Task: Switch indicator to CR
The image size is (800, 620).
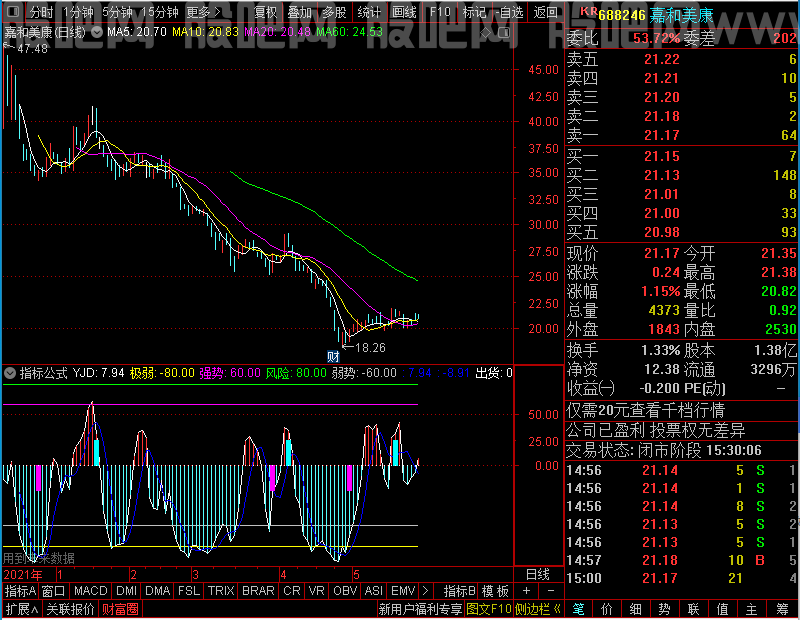Action: tap(292, 591)
